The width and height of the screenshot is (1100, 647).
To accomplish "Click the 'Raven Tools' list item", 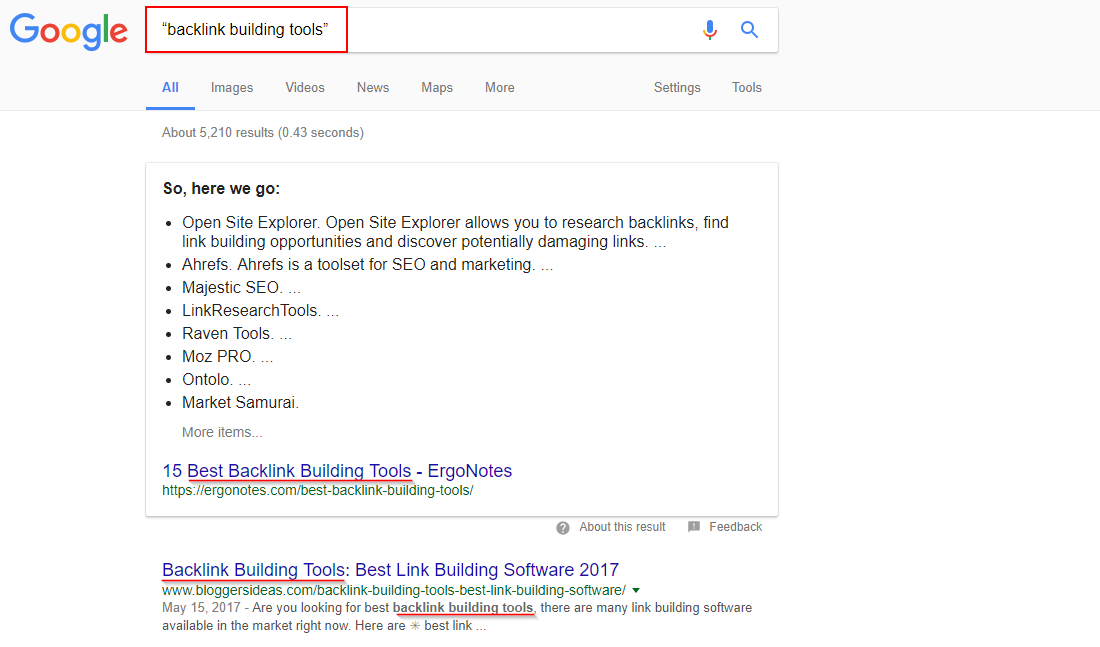I will (236, 334).
